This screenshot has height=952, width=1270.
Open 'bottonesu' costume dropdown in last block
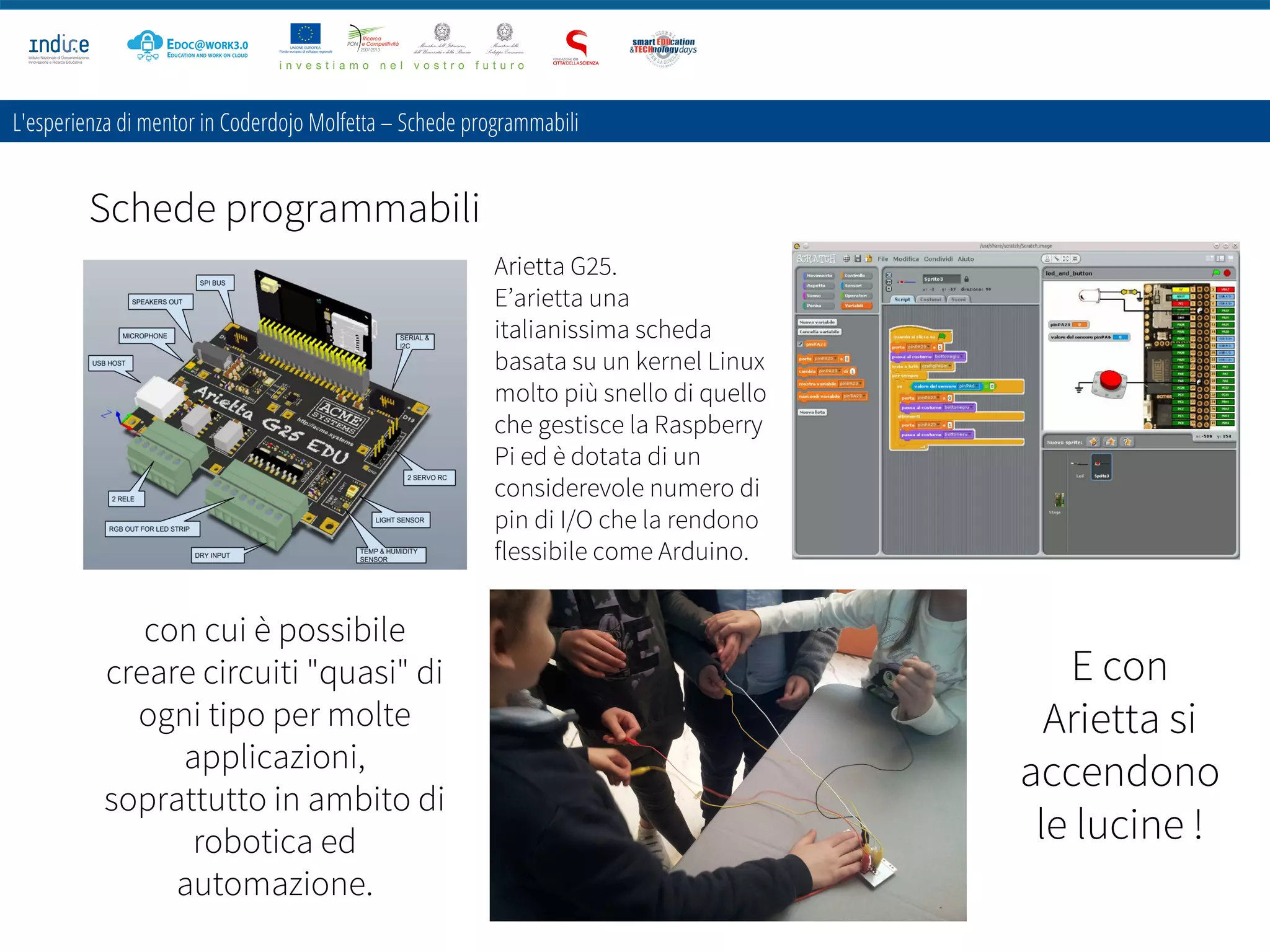click(959, 434)
